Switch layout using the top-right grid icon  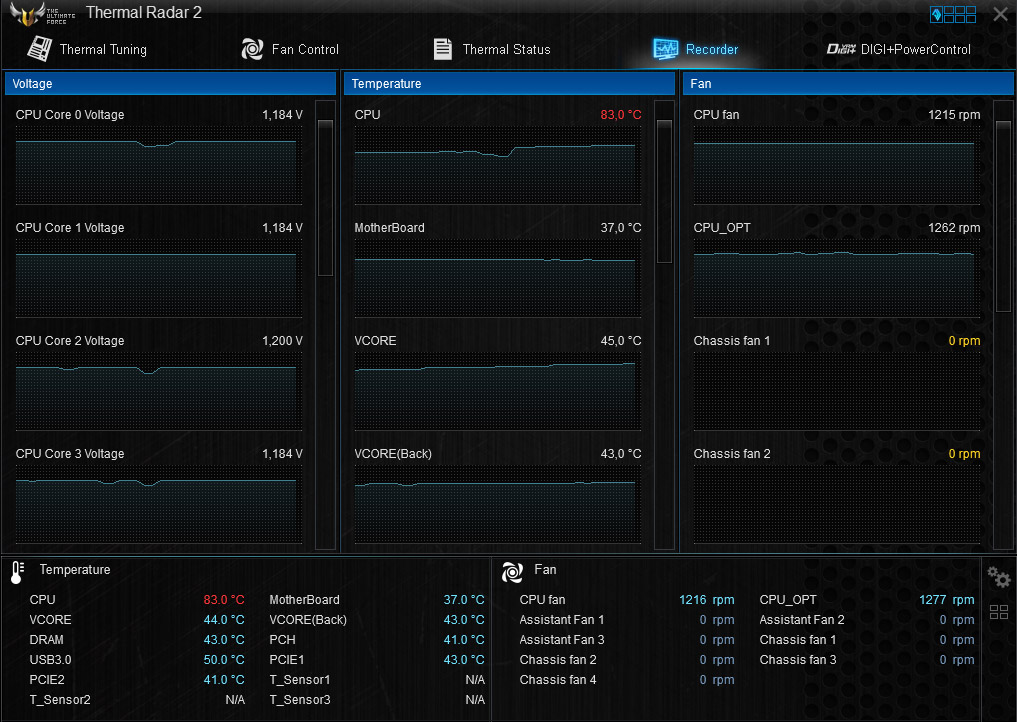953,14
